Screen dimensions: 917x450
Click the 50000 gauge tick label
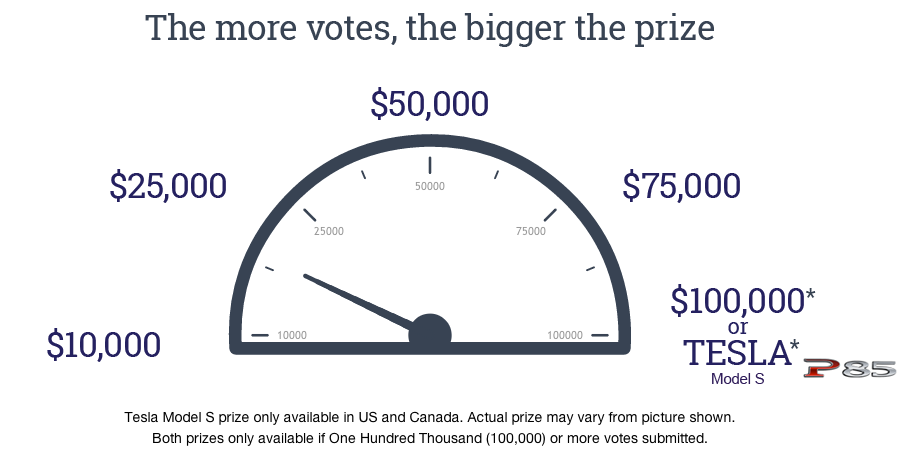pyautogui.click(x=430, y=186)
